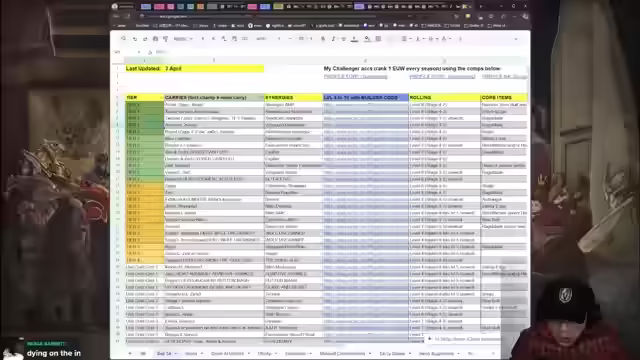Open the fill color picker
Image resolution: width=640 pixels, height=360 pixels.
[x=367, y=39]
